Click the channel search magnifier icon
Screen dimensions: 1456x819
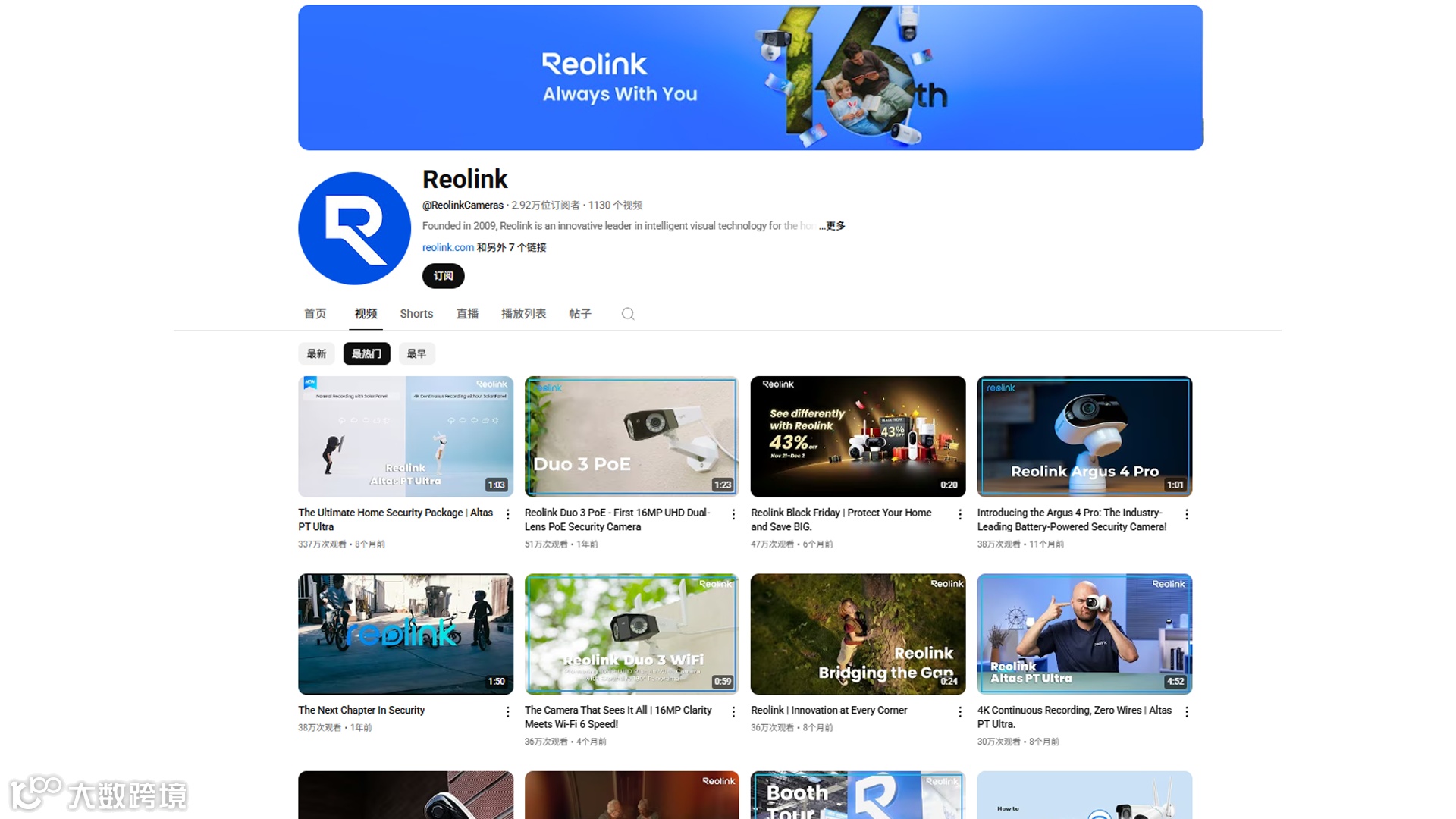tap(628, 314)
